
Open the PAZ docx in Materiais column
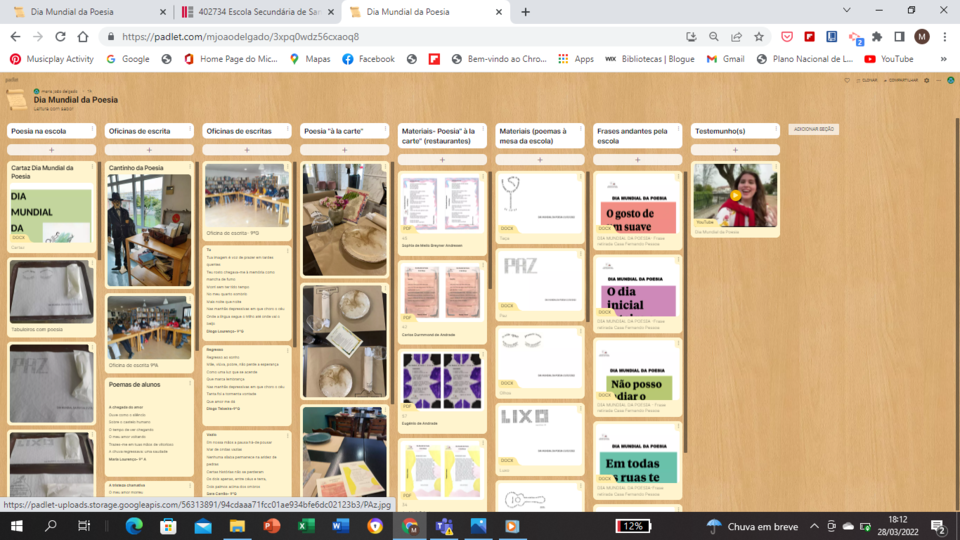pos(540,281)
